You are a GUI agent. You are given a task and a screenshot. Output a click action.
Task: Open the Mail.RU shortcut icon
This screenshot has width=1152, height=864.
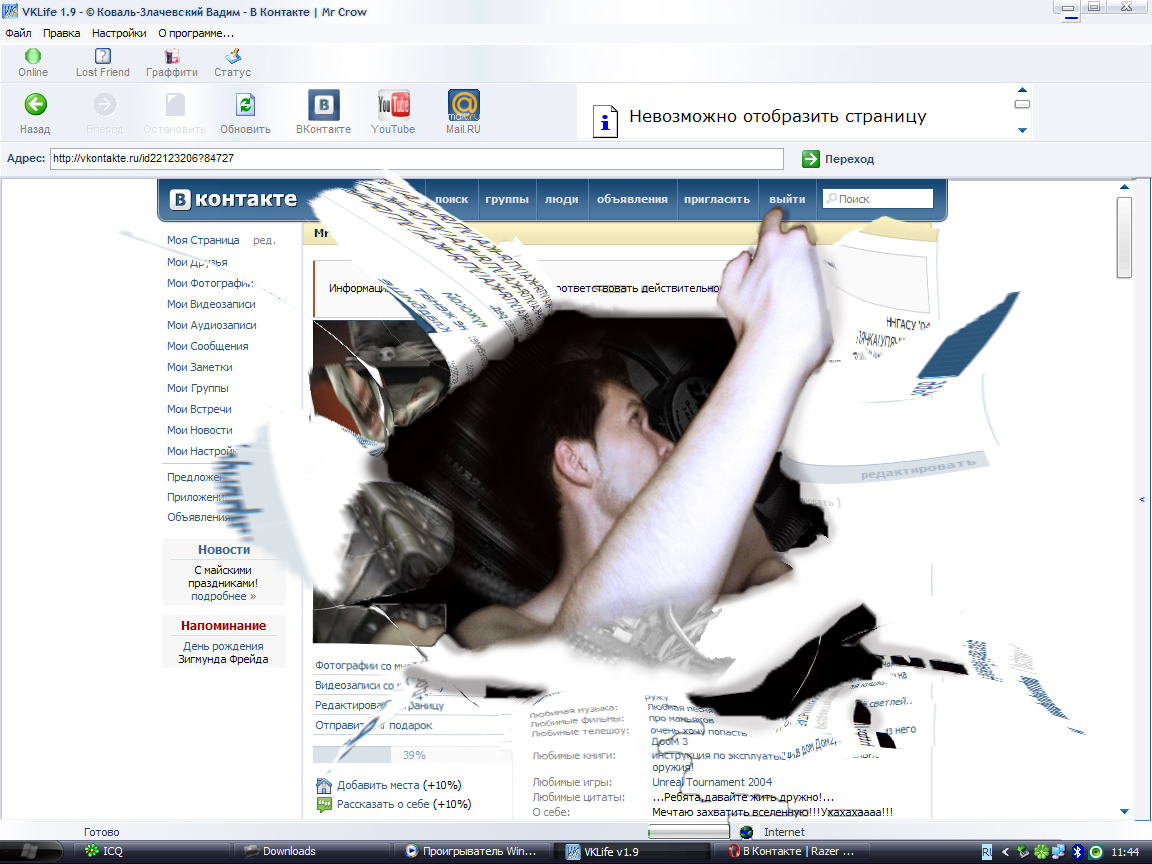point(463,105)
